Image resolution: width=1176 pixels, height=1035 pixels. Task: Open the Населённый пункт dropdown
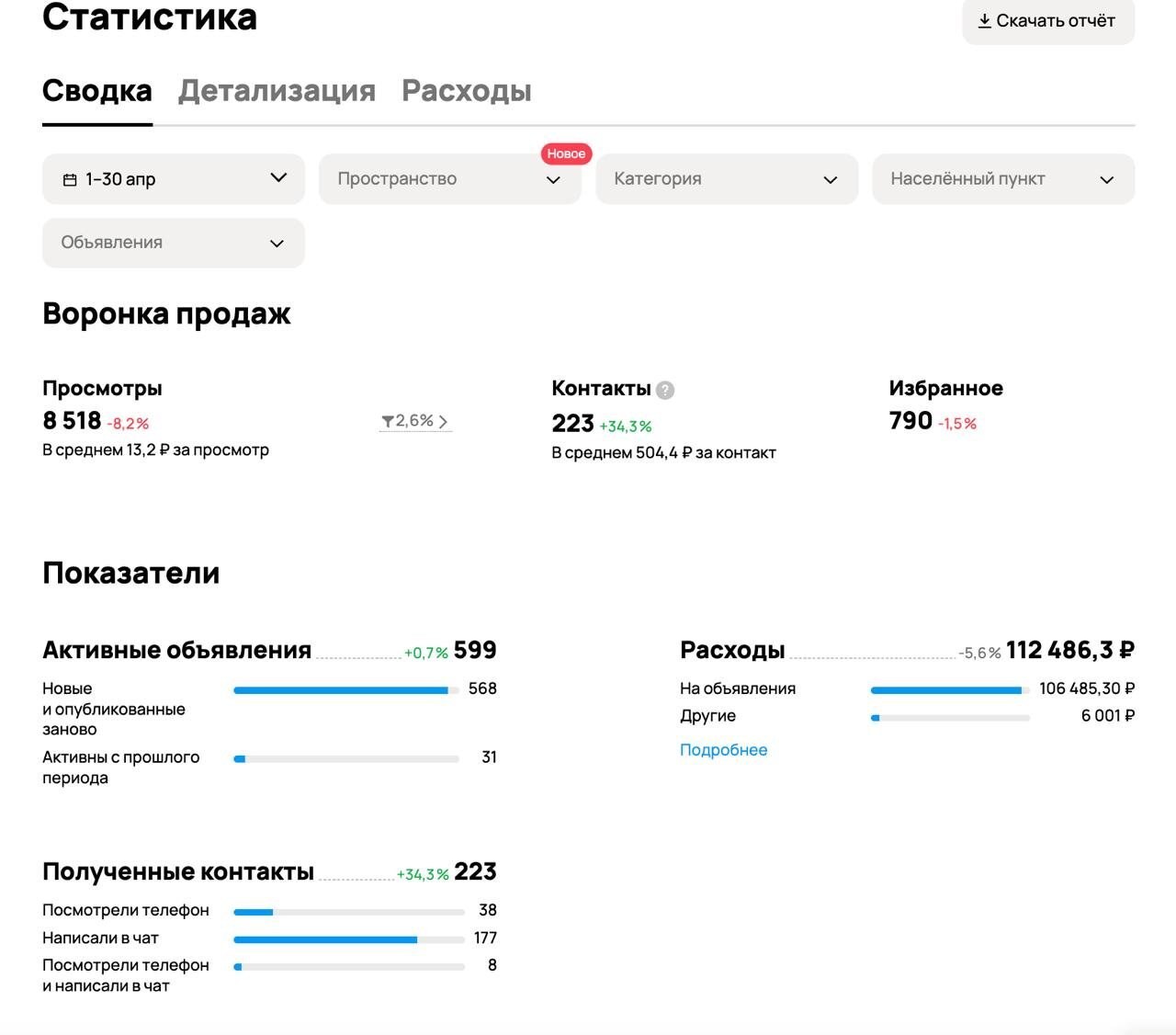(x=1003, y=178)
